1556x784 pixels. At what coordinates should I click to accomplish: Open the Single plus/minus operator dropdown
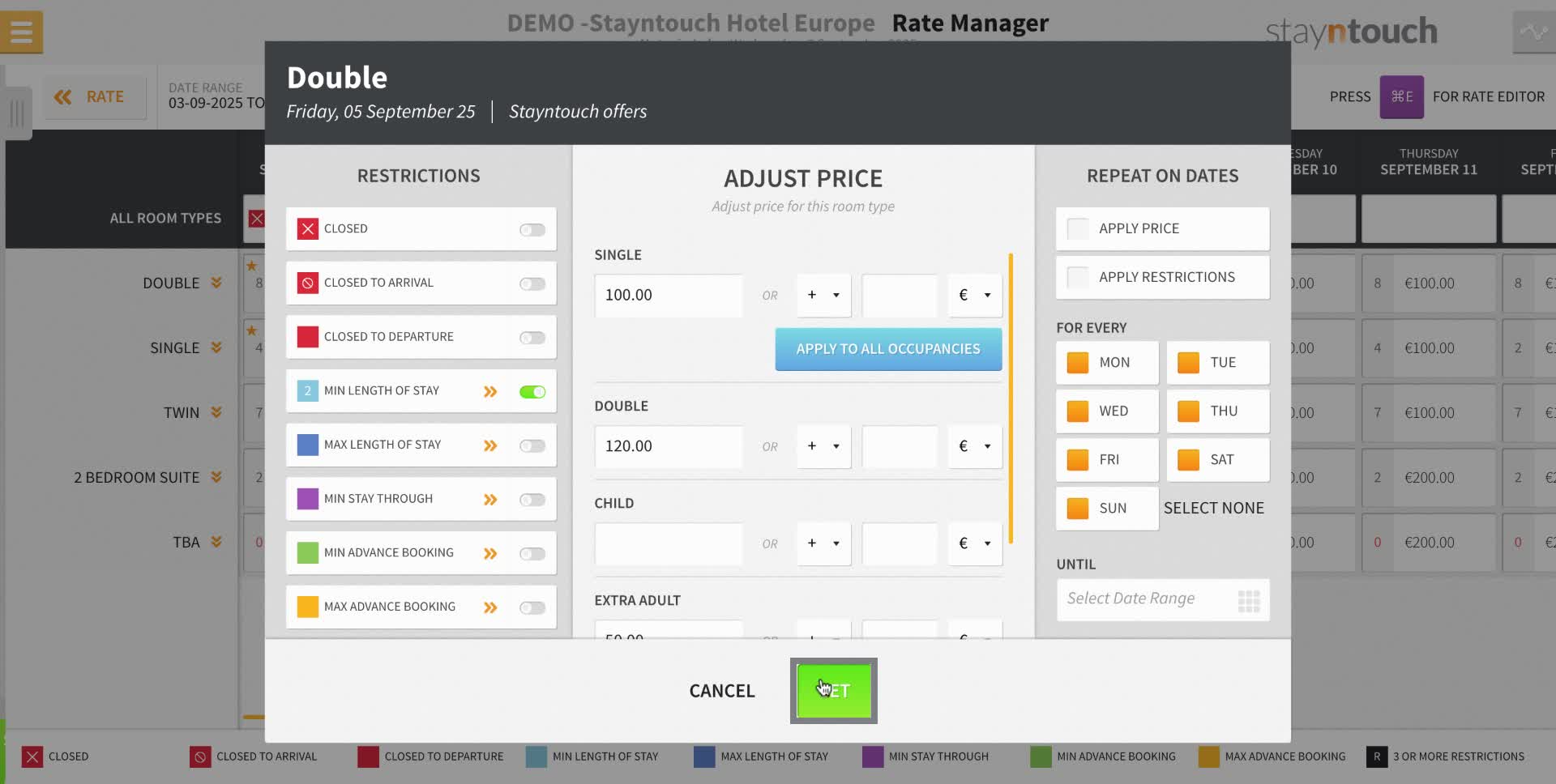[x=823, y=296]
